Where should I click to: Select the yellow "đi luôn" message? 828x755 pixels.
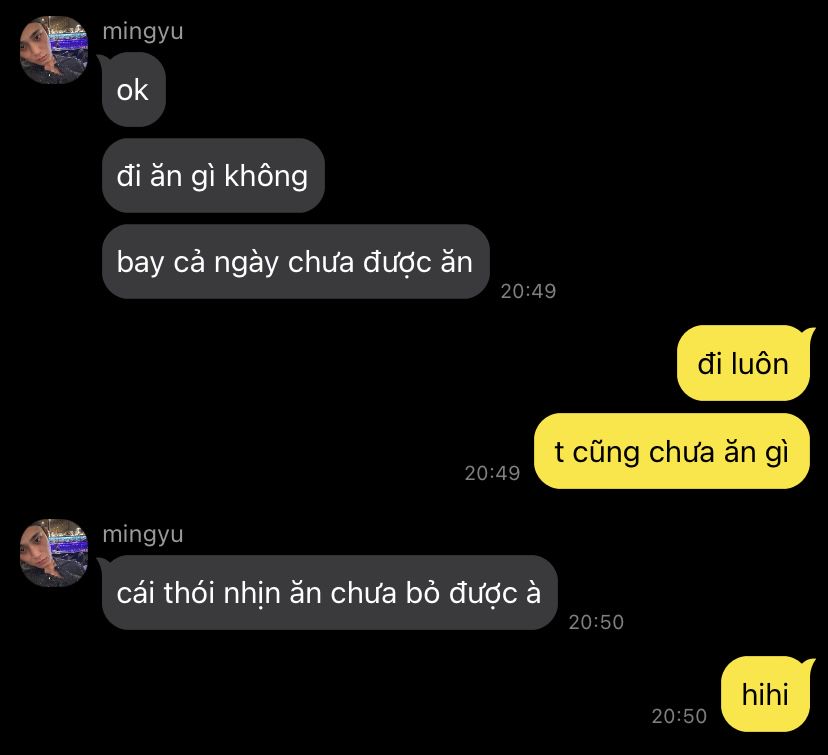pos(744,364)
